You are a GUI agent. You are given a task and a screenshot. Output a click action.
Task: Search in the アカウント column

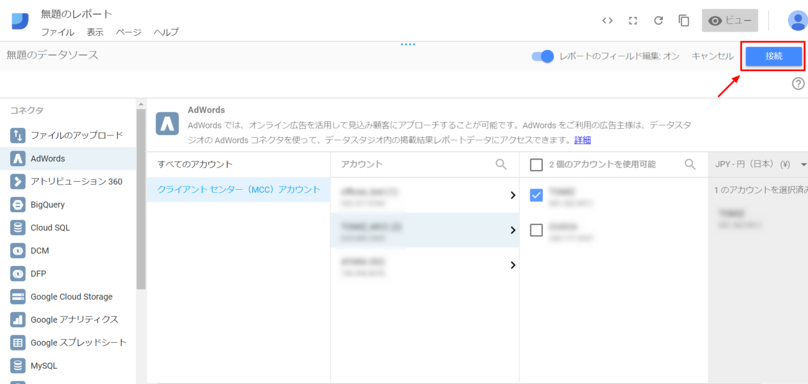click(500, 164)
